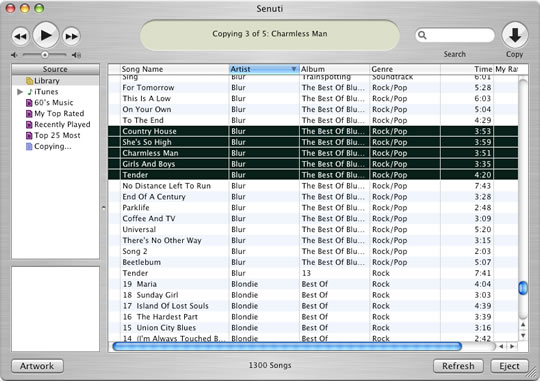This screenshot has height=381, width=540.
Task: Select the song She's So High
Action: coord(313,142)
